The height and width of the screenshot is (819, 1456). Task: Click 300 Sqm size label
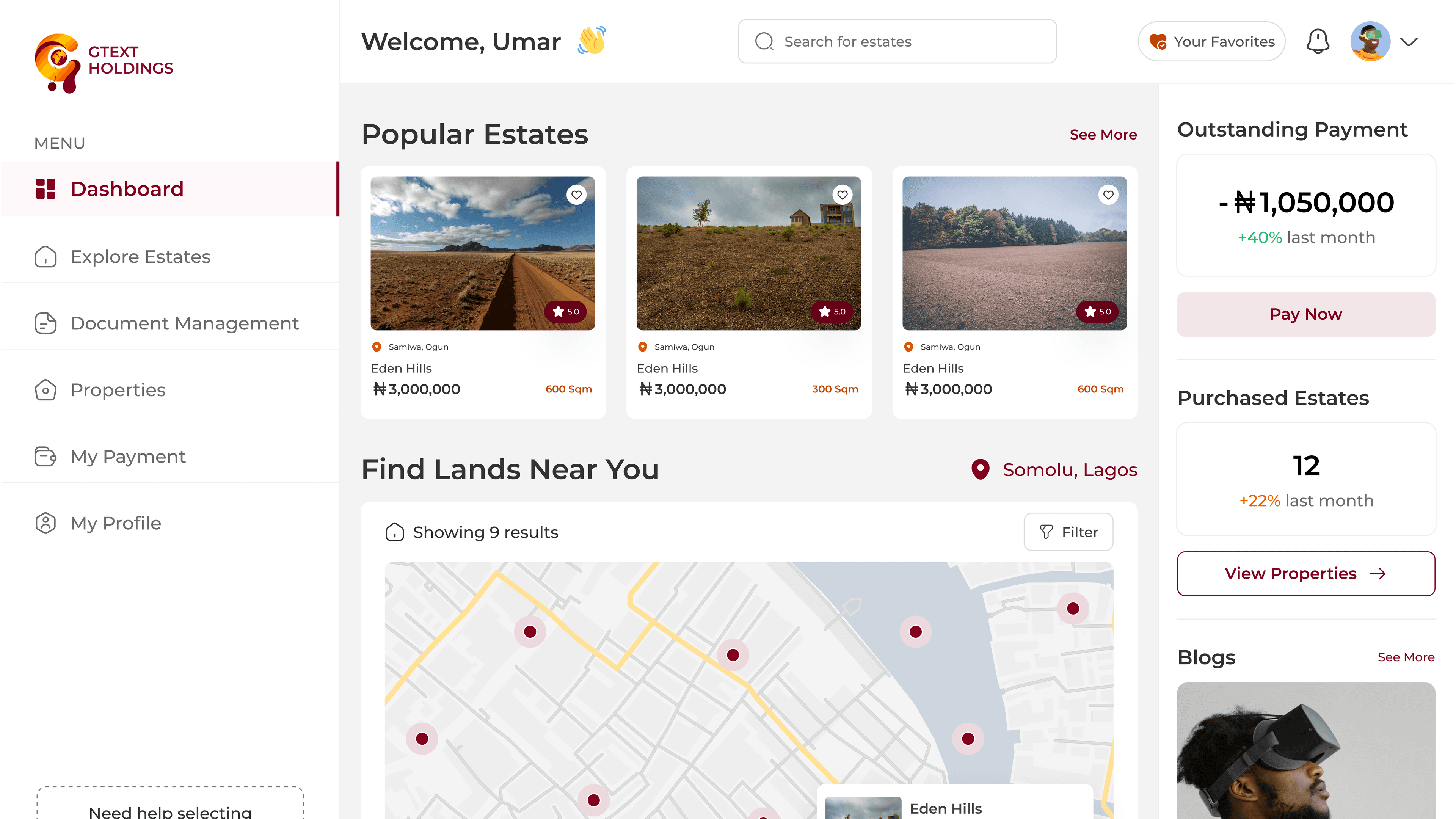pyautogui.click(x=835, y=389)
